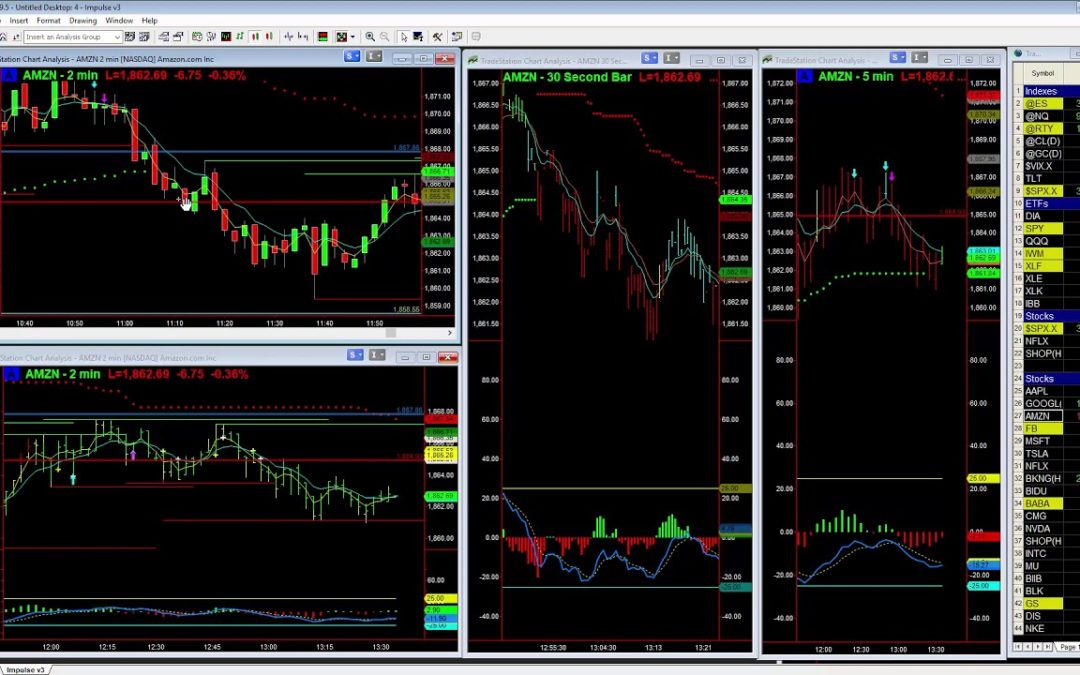
Task: Click the bar spacing decrease toolbar icon
Action: (x=289, y=37)
